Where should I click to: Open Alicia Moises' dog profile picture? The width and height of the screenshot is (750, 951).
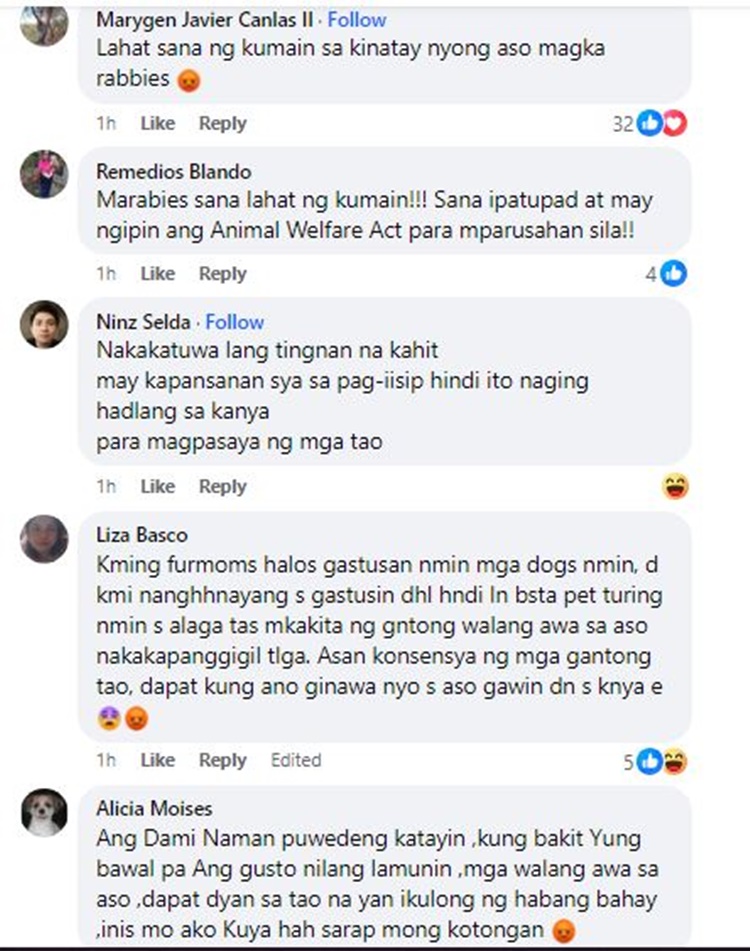click(x=44, y=813)
